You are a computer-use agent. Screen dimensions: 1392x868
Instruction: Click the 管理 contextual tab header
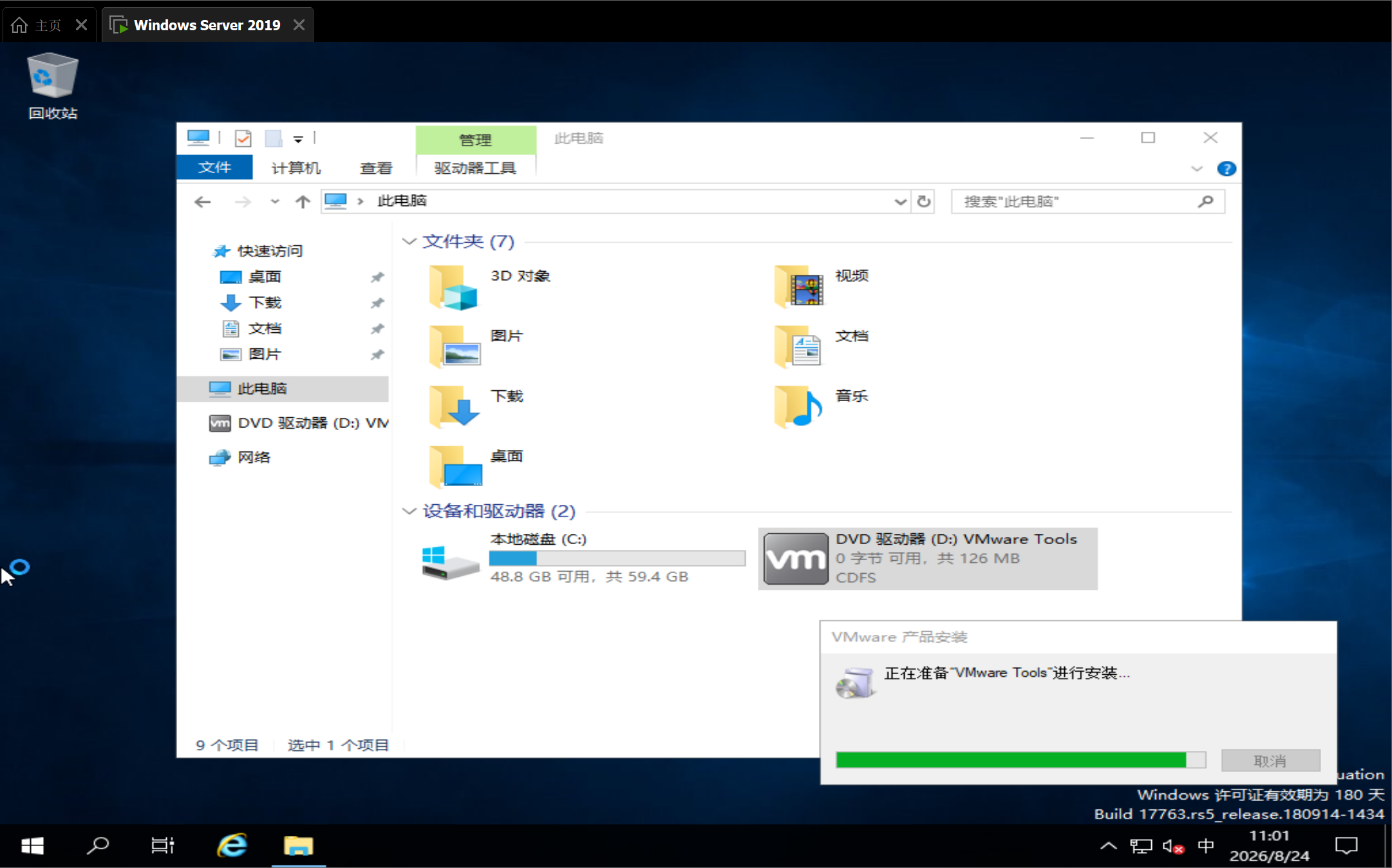point(475,140)
